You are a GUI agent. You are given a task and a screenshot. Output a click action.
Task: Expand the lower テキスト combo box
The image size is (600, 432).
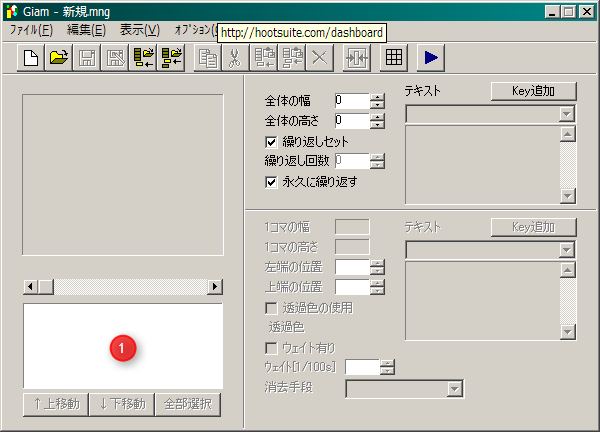(567, 250)
